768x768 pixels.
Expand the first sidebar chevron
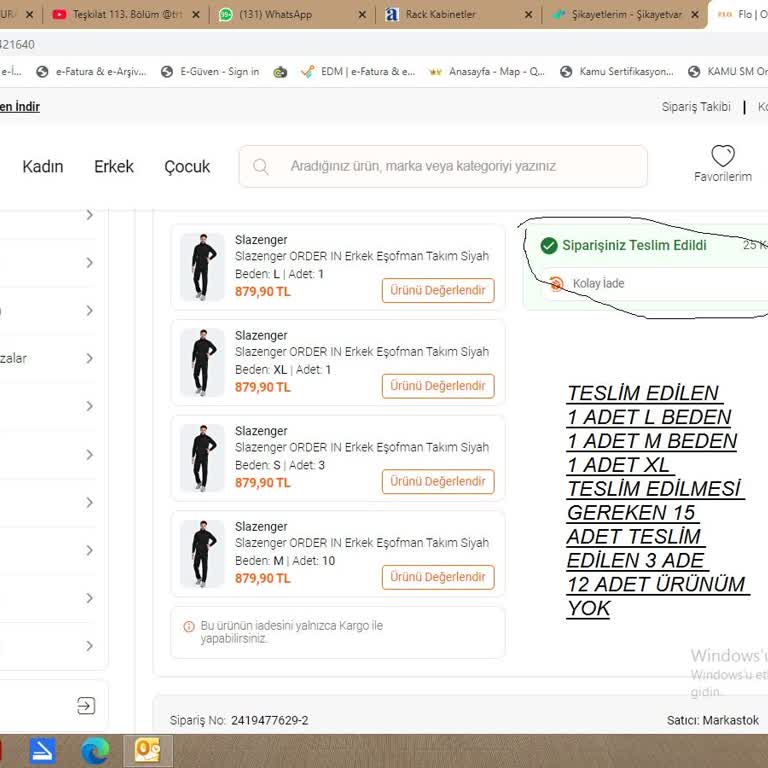tap(89, 215)
